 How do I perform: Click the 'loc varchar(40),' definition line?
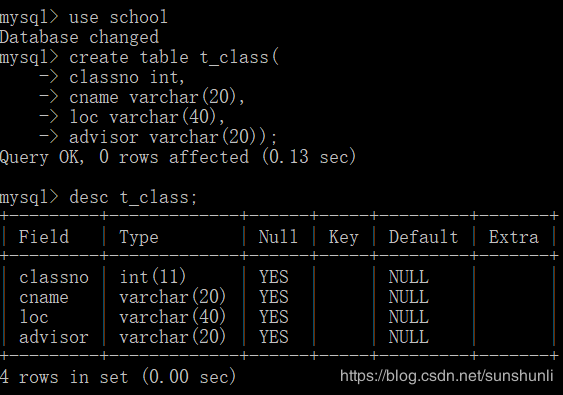tap(147, 117)
